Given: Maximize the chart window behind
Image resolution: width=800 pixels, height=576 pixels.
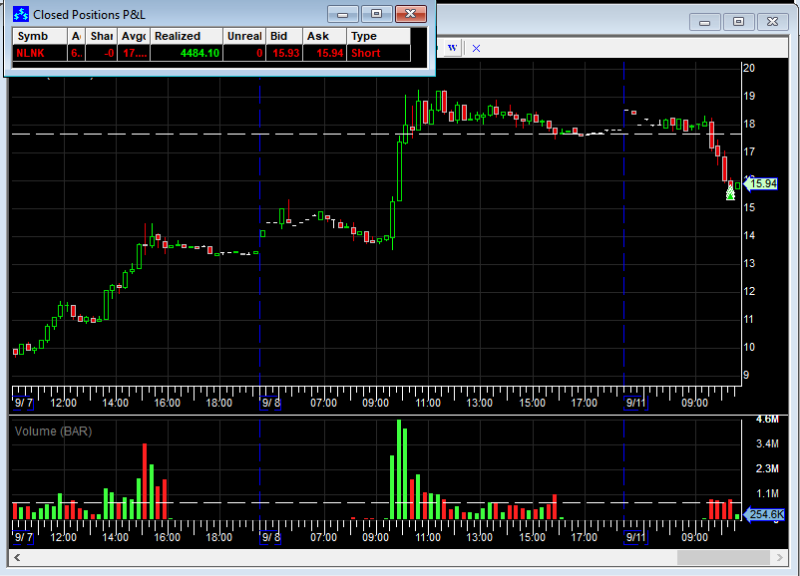Looking at the screenshot, I should 738,21.
